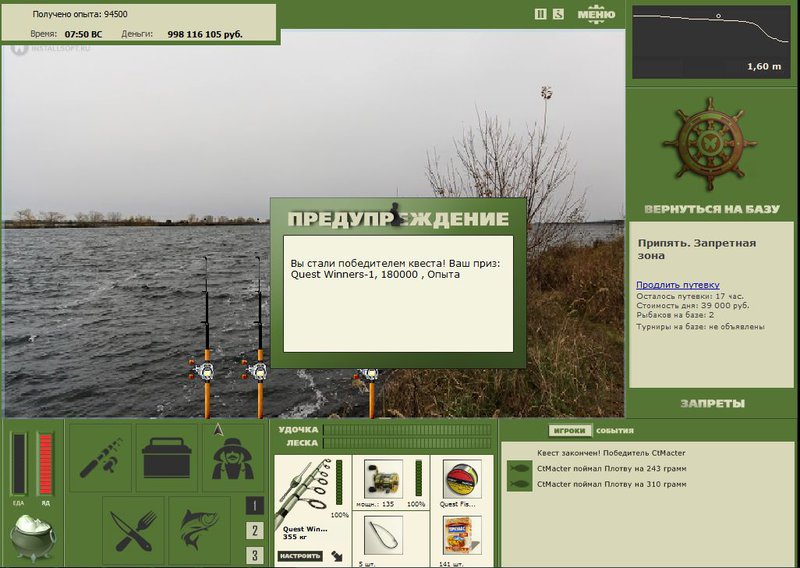Open the fisherman profile icon
Screen dimensions: 800x568
(233, 459)
